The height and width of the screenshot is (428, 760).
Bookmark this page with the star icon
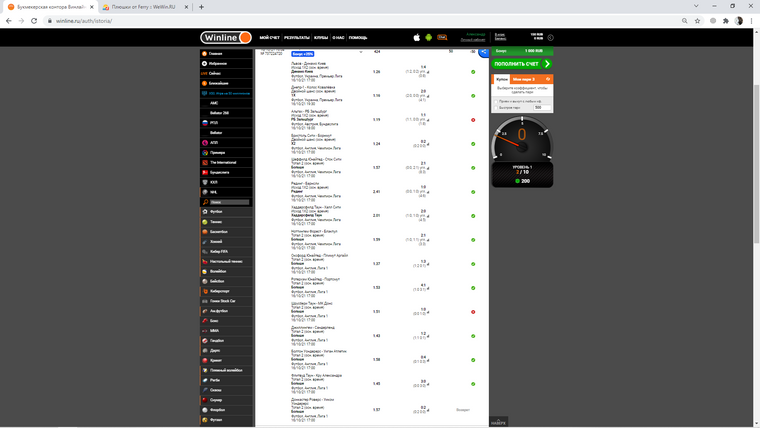click(x=697, y=21)
